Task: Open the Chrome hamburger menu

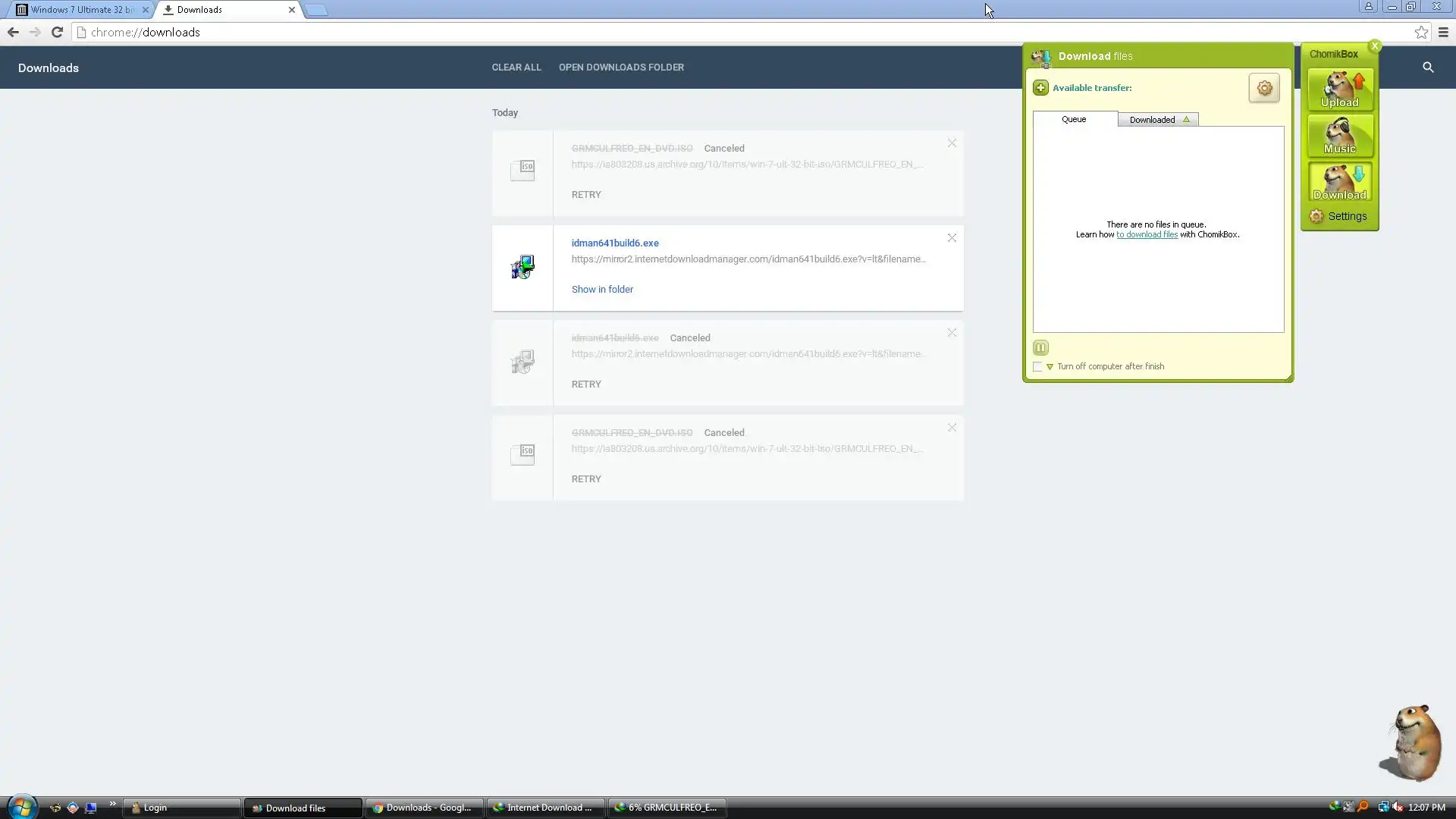Action: (1443, 33)
